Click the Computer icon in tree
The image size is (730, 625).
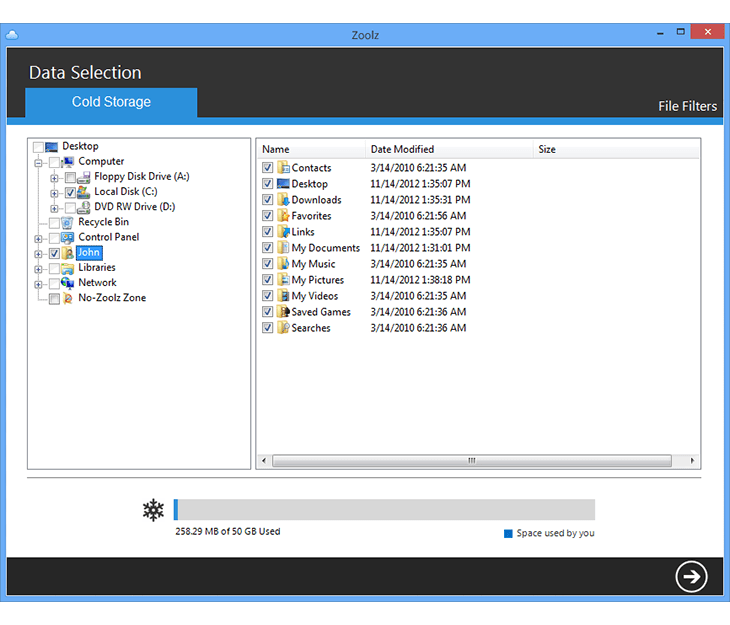(68, 162)
